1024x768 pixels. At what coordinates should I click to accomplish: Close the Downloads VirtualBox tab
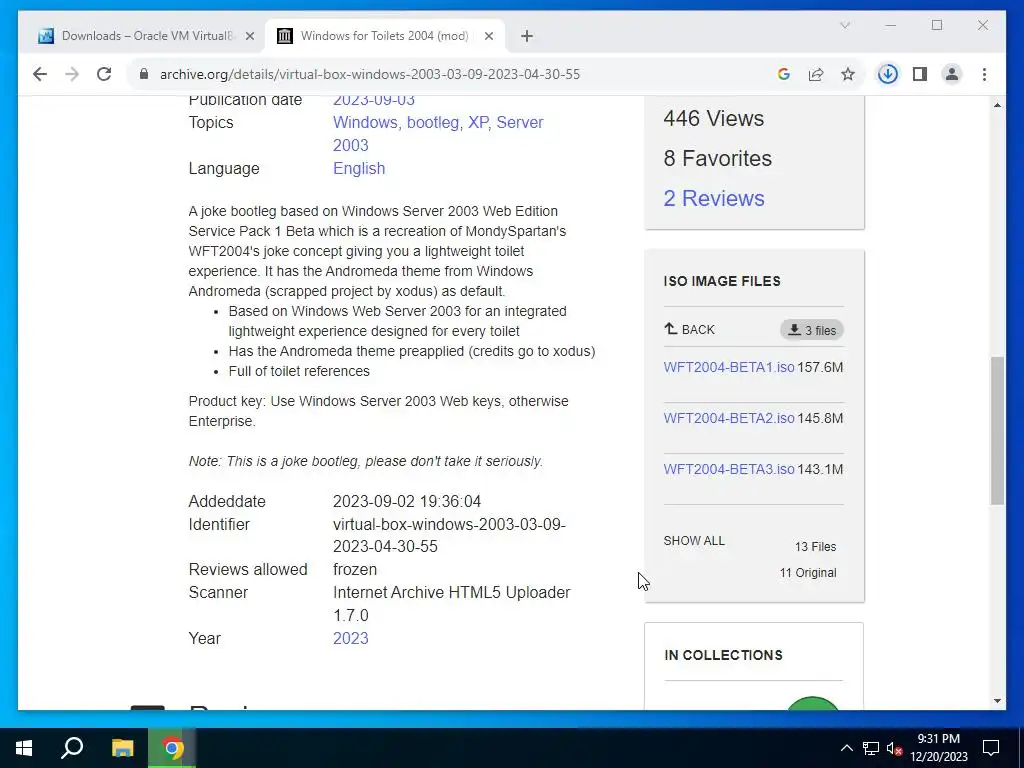249,37
